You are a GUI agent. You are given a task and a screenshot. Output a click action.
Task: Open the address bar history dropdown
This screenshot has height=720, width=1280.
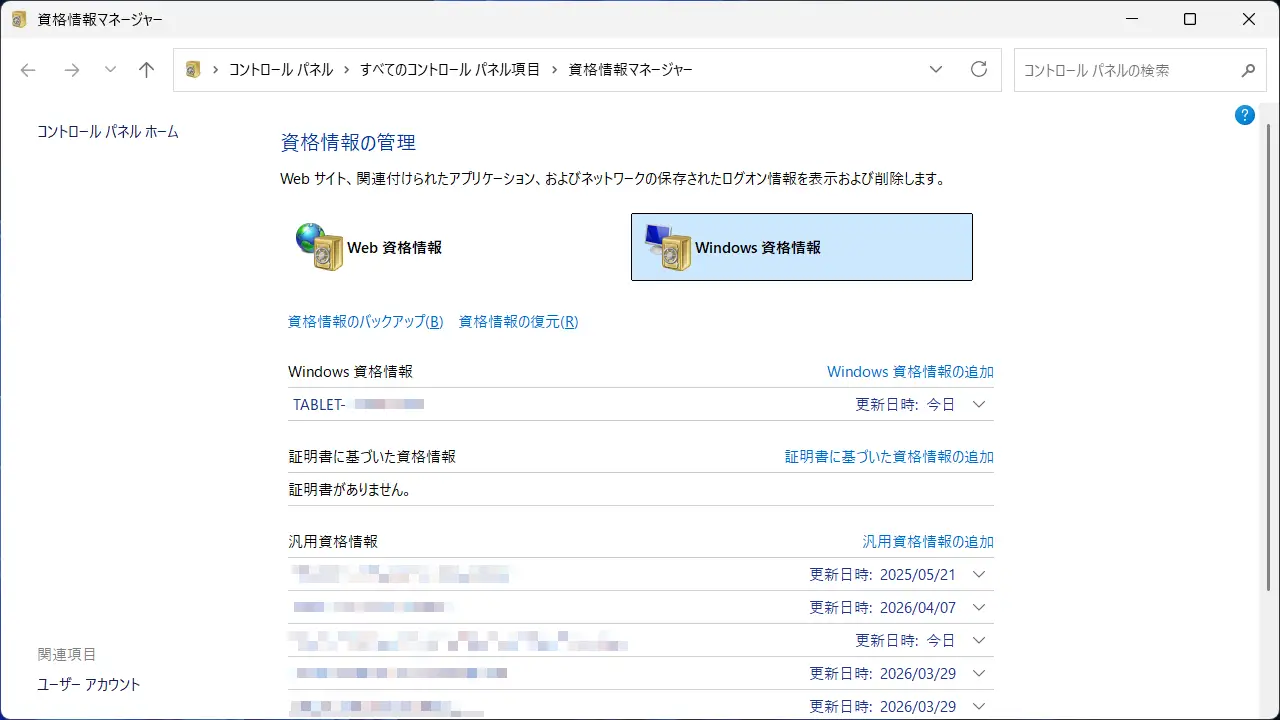point(936,69)
